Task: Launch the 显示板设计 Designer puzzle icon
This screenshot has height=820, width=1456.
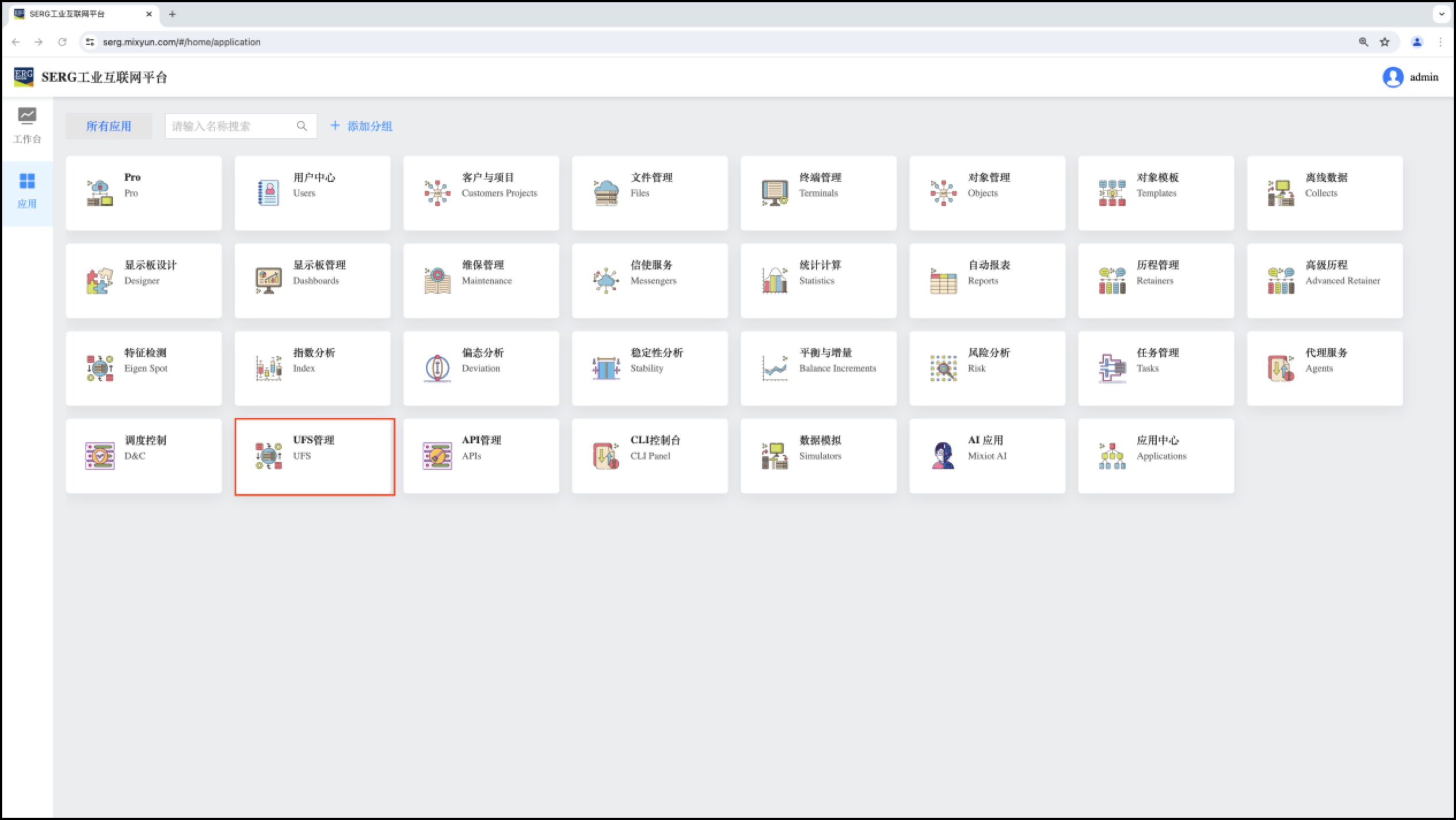Action: pyautogui.click(x=100, y=280)
